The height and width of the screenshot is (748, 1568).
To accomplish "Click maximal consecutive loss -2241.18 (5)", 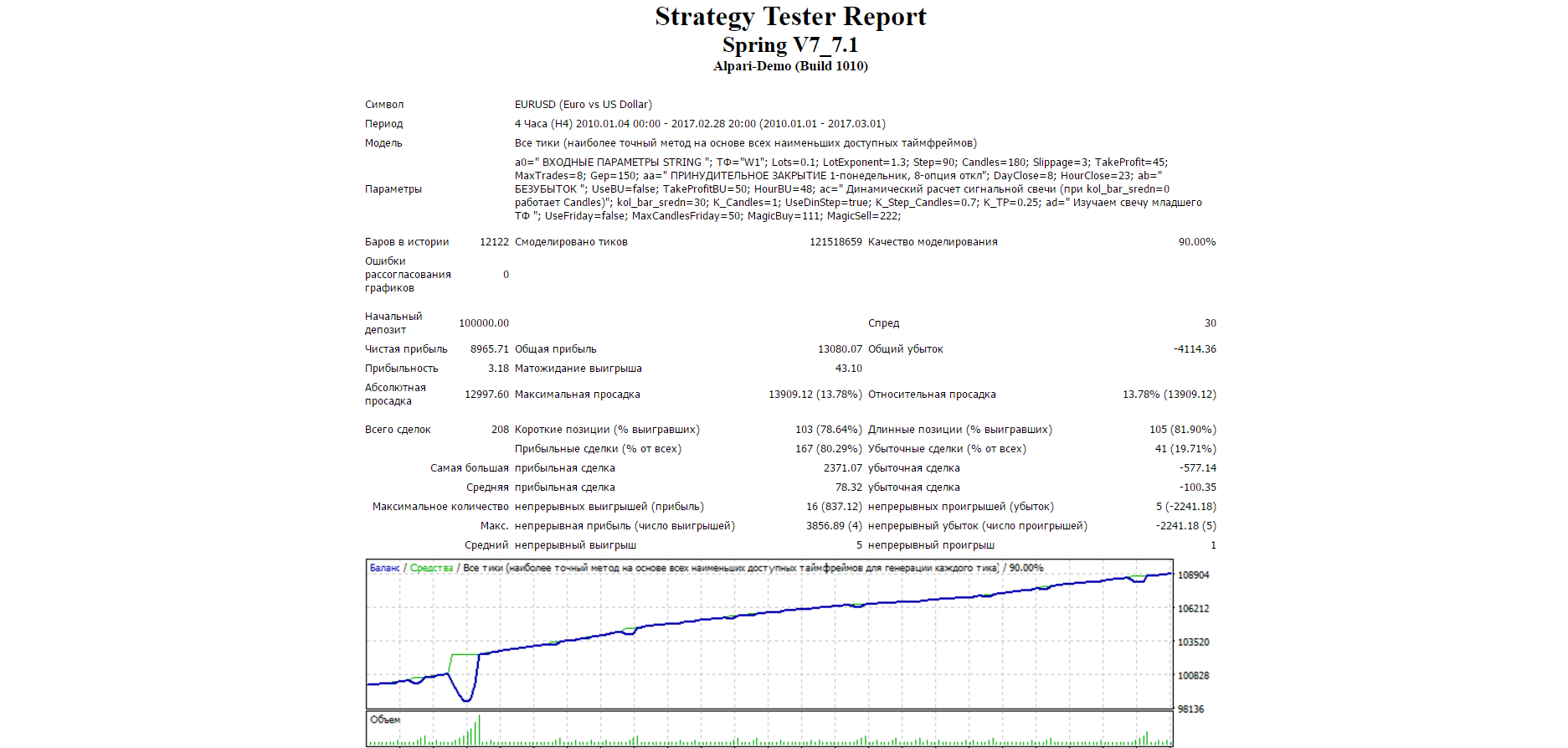I will click(x=1186, y=526).
